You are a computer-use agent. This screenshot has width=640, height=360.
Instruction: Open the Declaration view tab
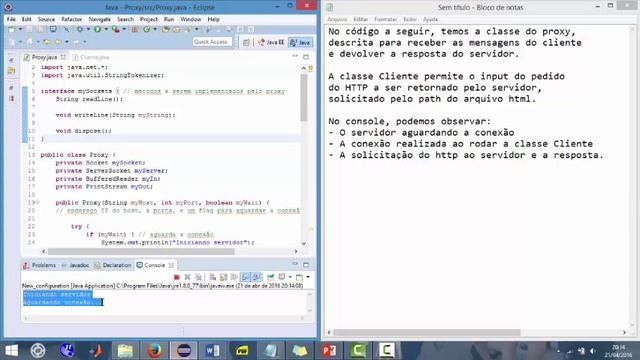point(113,265)
